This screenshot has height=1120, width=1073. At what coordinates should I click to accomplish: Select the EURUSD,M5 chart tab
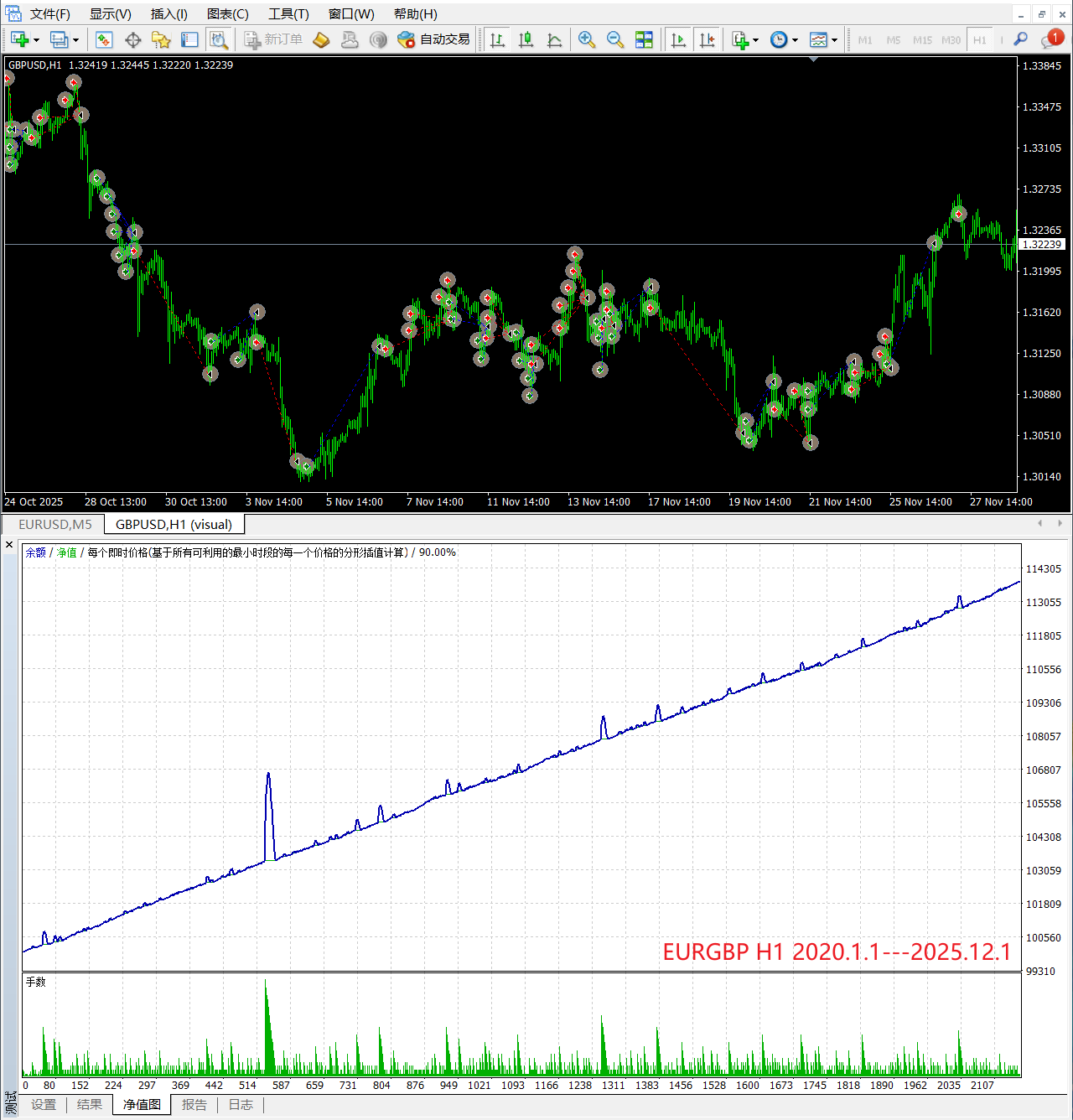click(55, 525)
